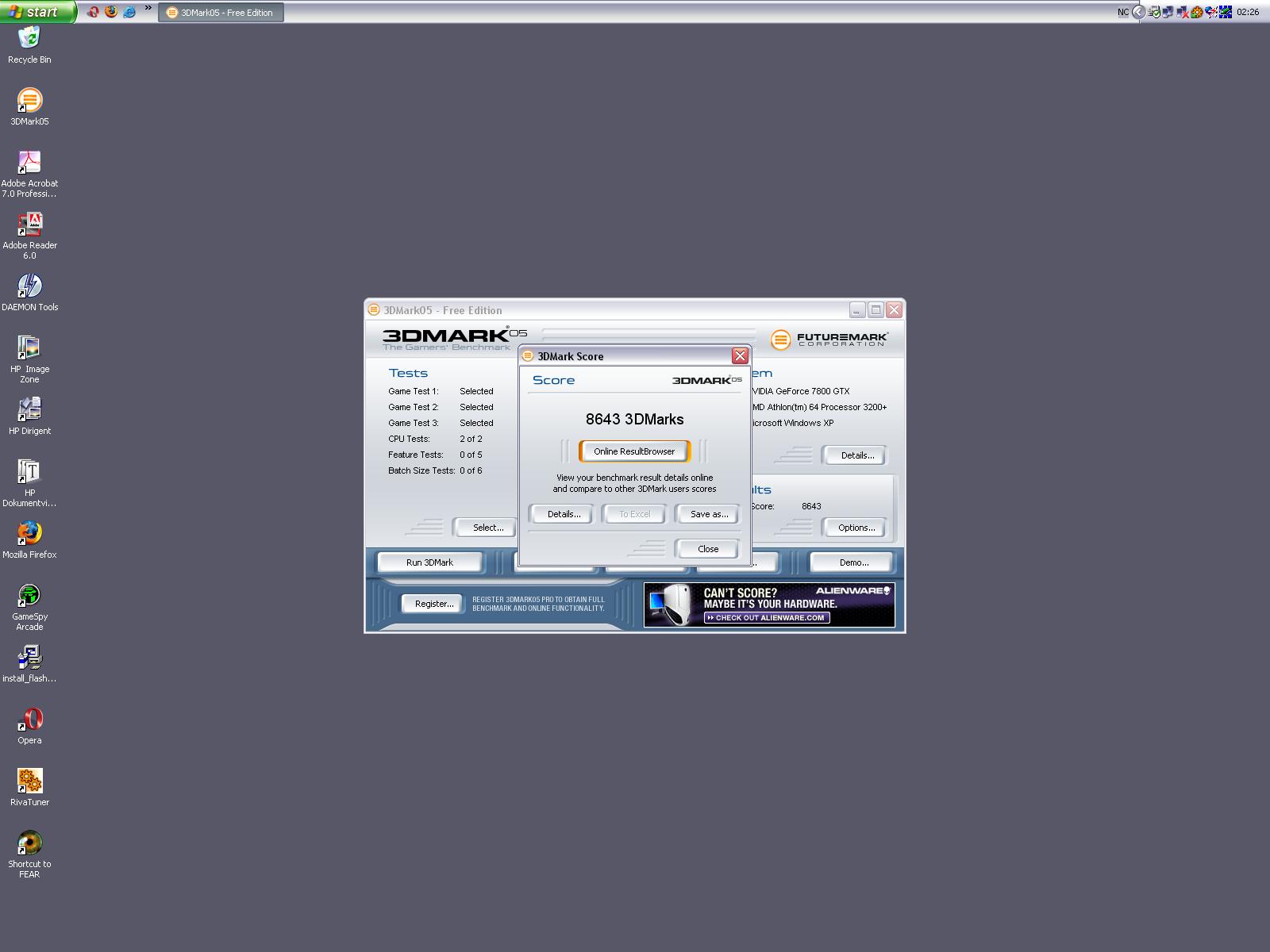The height and width of the screenshot is (952, 1270).
Task: Open the Windows Start menu
Action: [38, 12]
